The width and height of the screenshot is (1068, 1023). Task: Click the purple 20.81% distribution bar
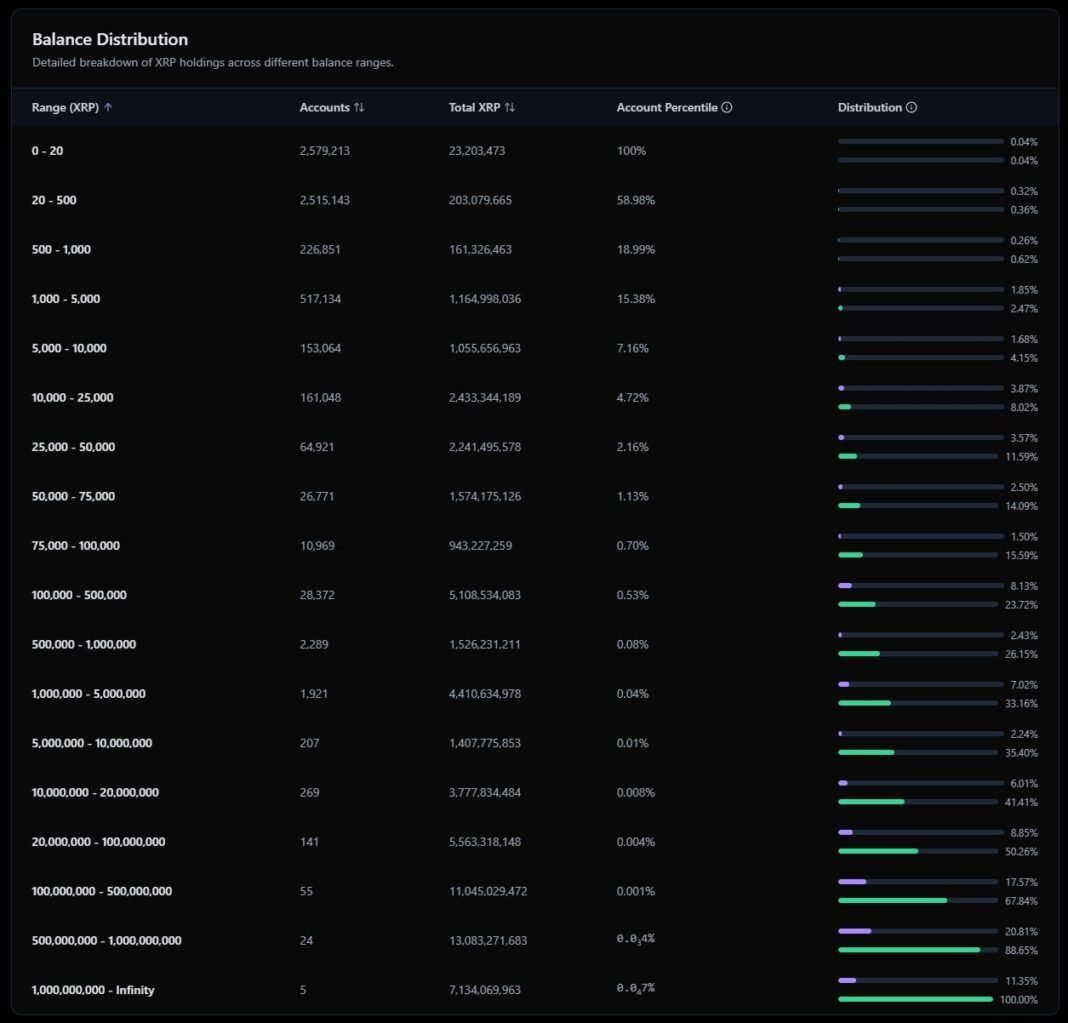(855, 931)
